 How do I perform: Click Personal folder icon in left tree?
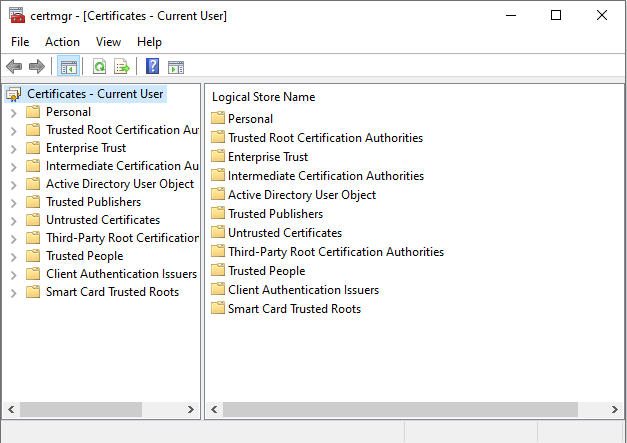tap(33, 112)
